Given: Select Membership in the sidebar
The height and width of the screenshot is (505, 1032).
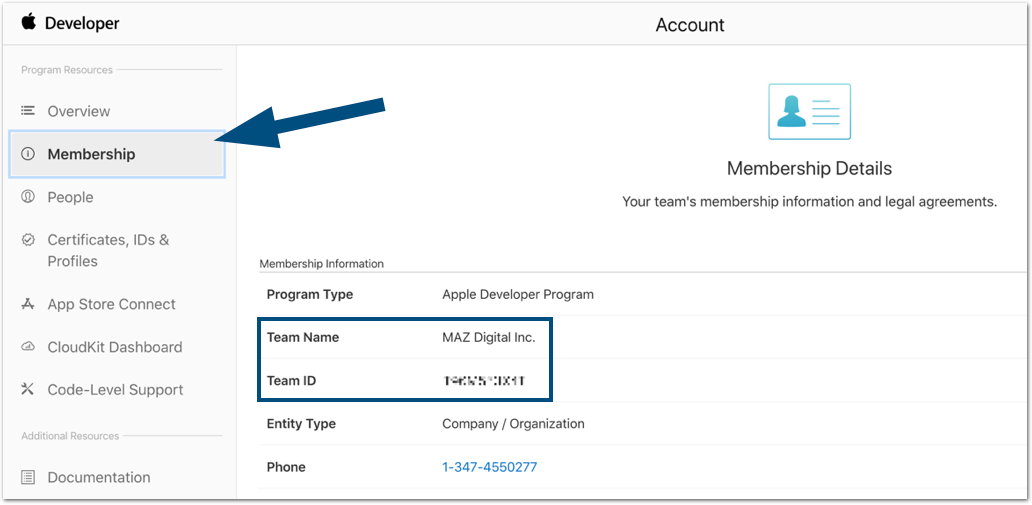Looking at the screenshot, I should tap(91, 154).
